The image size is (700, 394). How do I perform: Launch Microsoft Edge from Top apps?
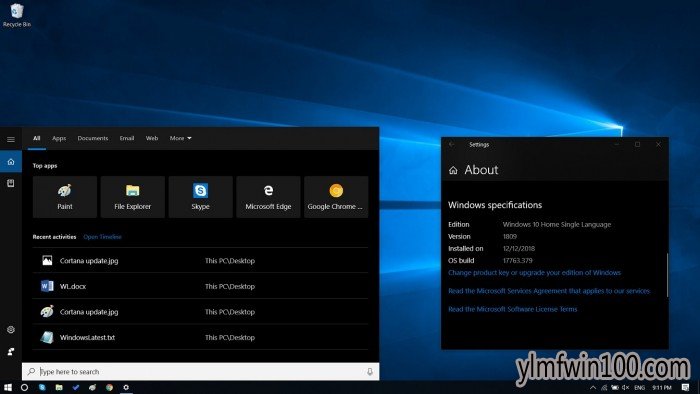tap(268, 197)
